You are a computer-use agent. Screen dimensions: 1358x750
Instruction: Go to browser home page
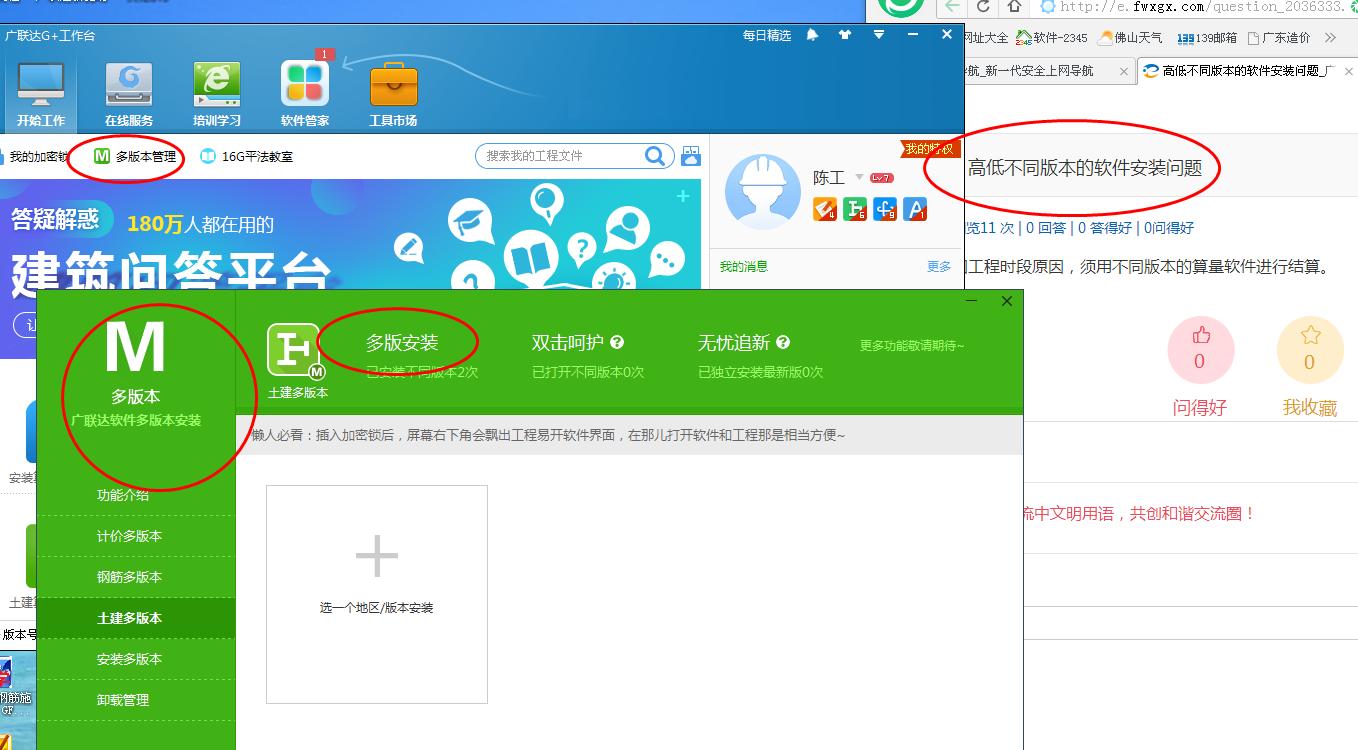tap(1014, 7)
